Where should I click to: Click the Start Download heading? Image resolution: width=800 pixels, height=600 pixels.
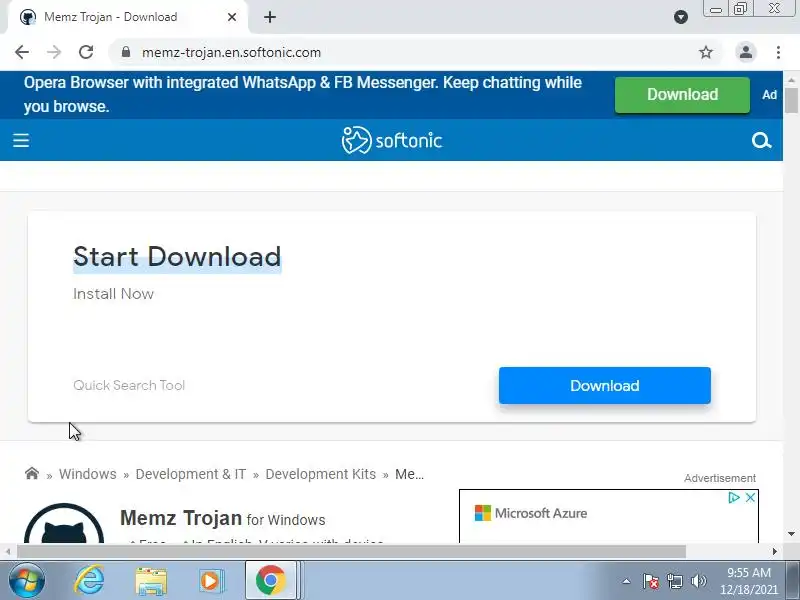click(177, 257)
